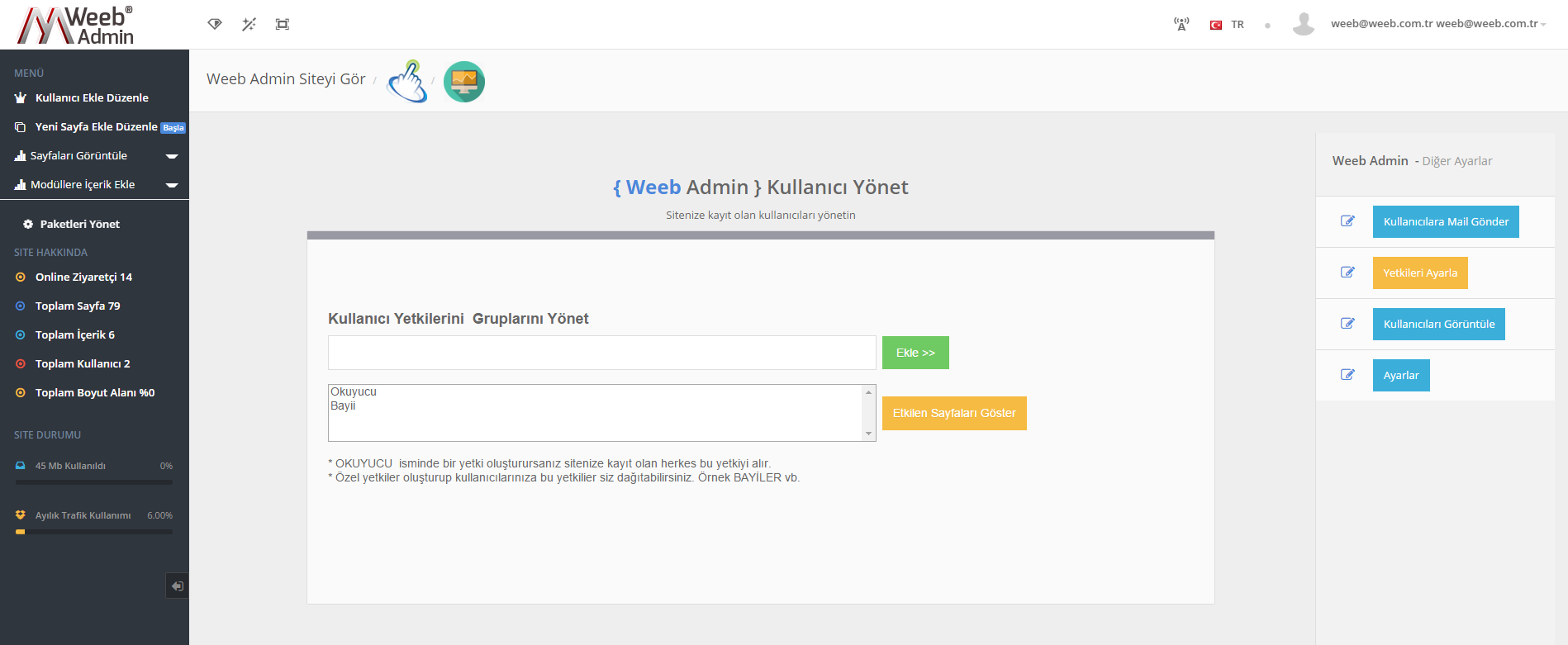Click the user avatar icon
Image resolution: width=1568 pixels, height=645 pixels.
1303,24
